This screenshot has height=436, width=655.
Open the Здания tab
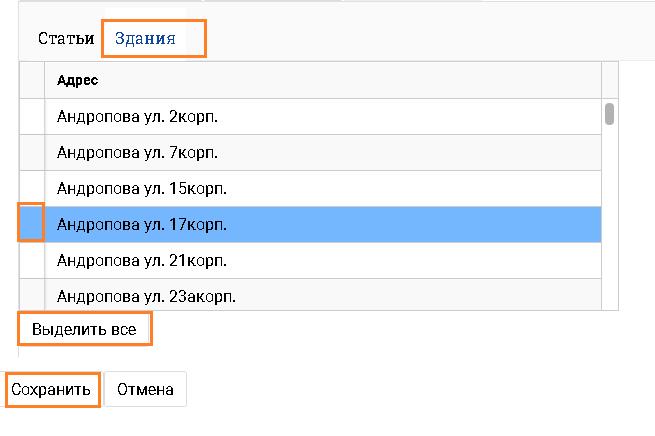pyautogui.click(x=146, y=39)
